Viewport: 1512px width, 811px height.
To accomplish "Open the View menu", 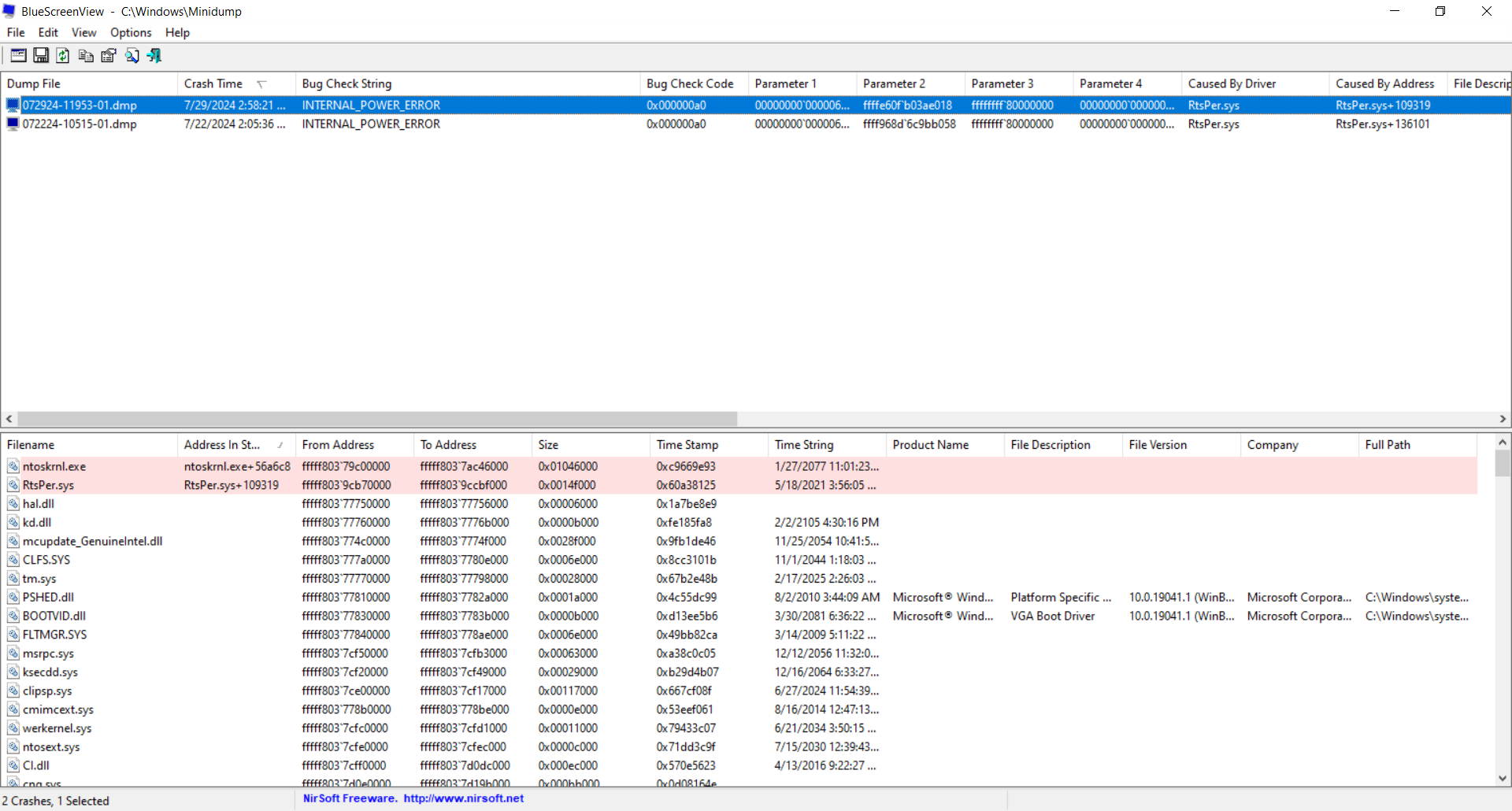I will click(x=83, y=32).
